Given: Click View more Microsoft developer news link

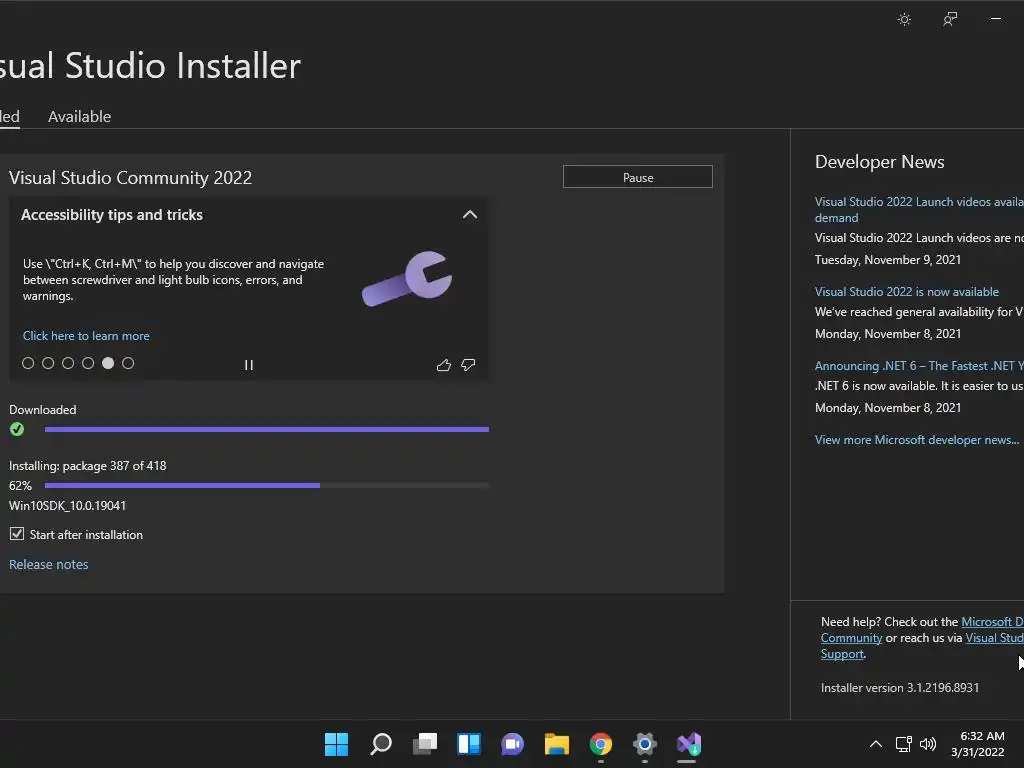Looking at the screenshot, I should click(916, 440).
